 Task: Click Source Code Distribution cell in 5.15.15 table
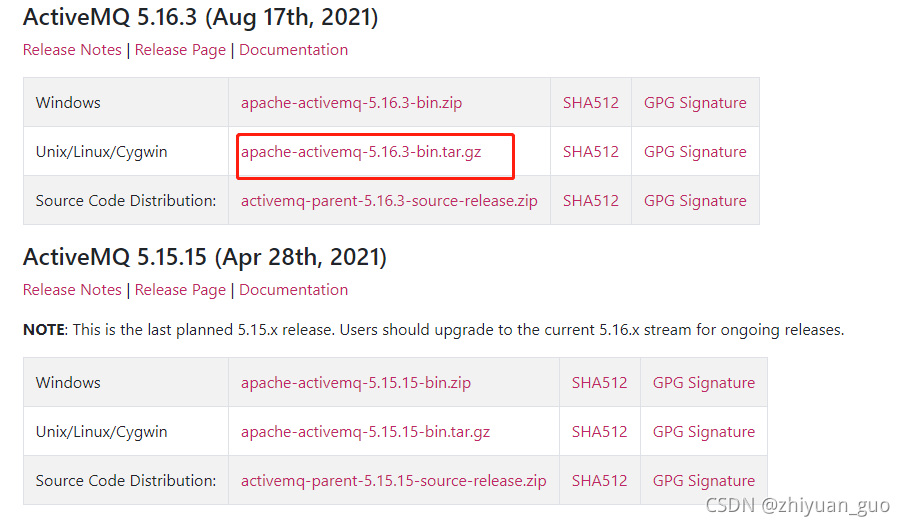126,481
